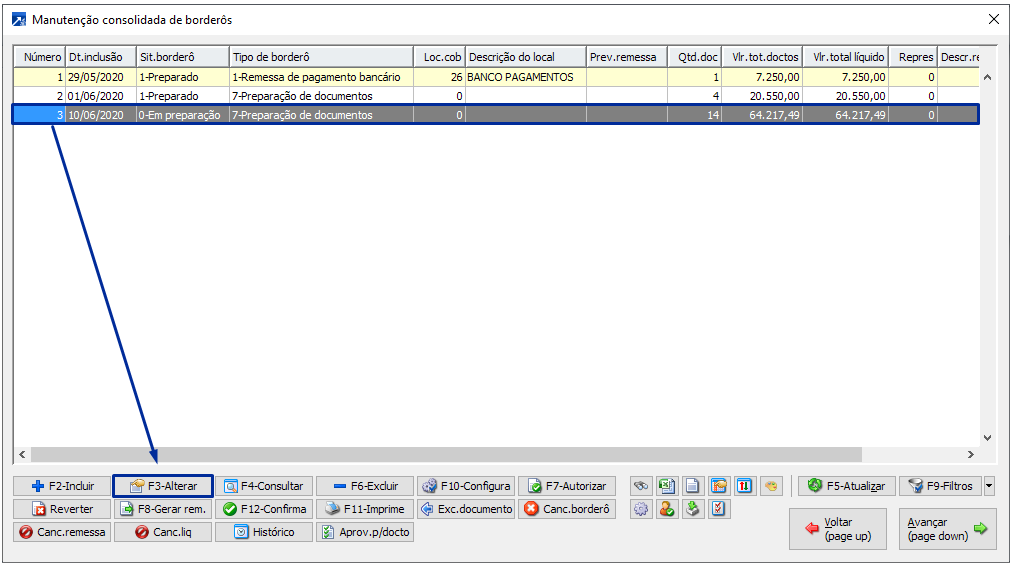Click Vlr.total líquido column header
1015x568 pixels.
pyautogui.click(x=845, y=57)
